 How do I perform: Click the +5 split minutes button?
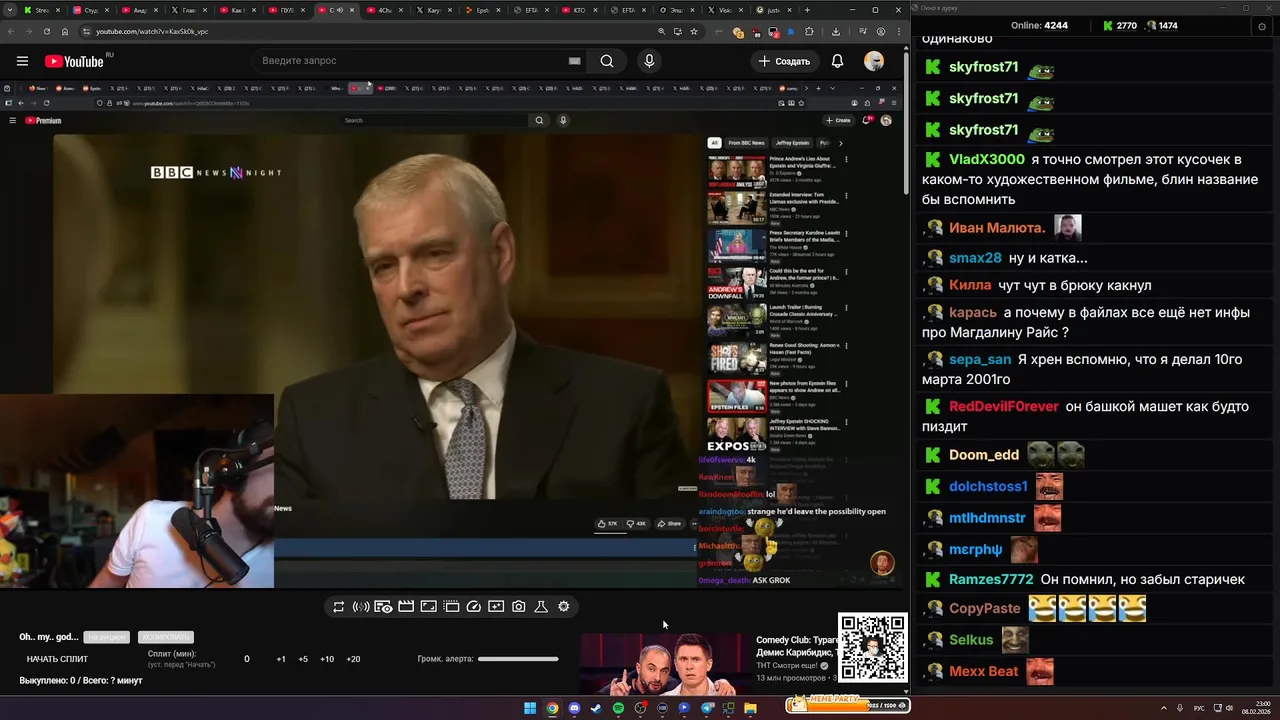point(303,659)
